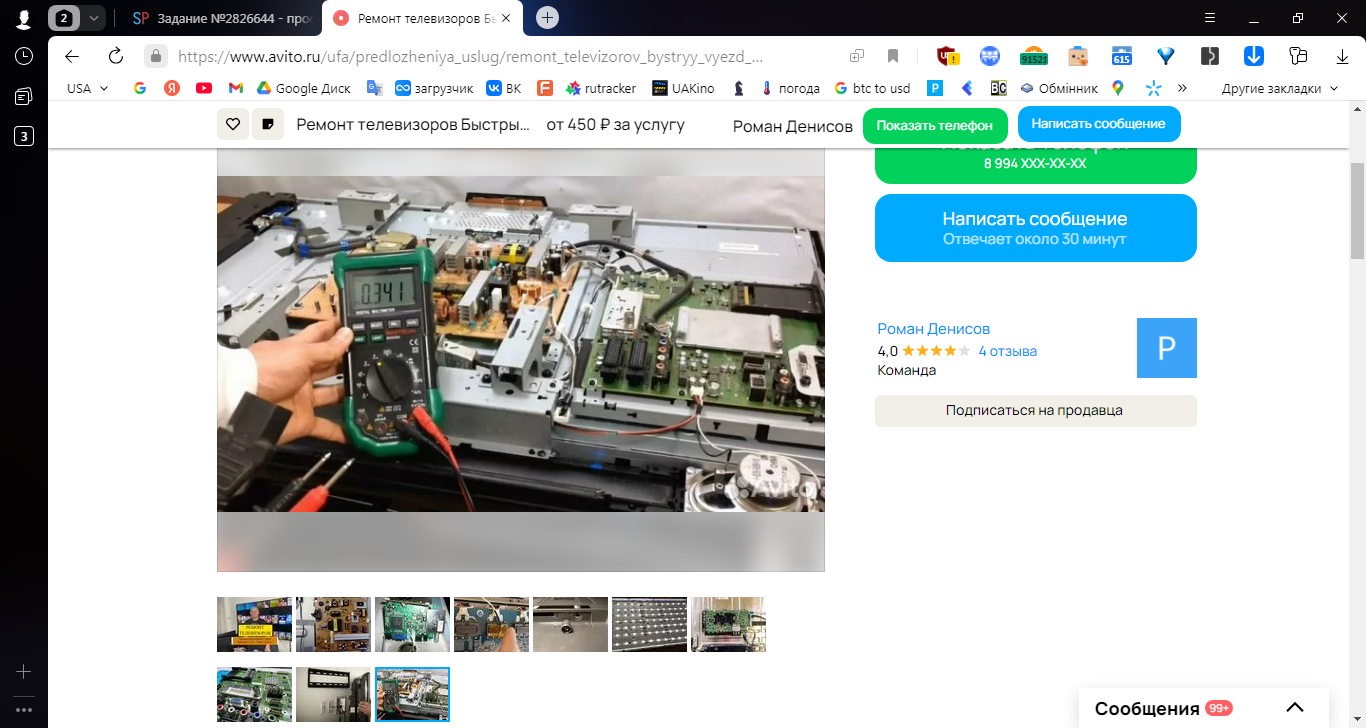Viewport: 1366px width, 728px height.
Task: Close the Ремонт телевизоров tab
Action: pos(505,18)
